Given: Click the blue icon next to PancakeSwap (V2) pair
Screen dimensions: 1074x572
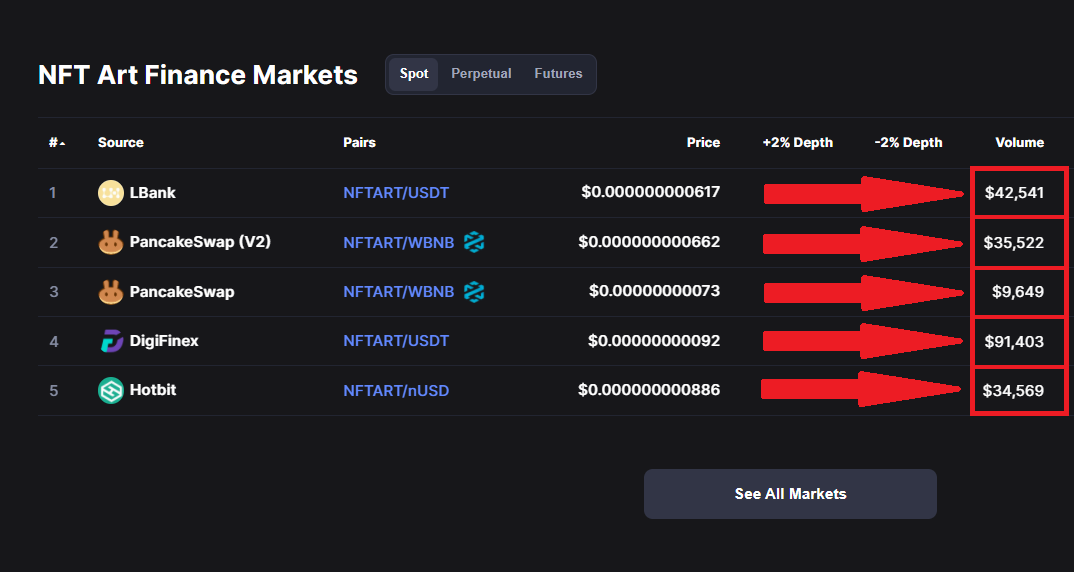Looking at the screenshot, I should tap(474, 242).
